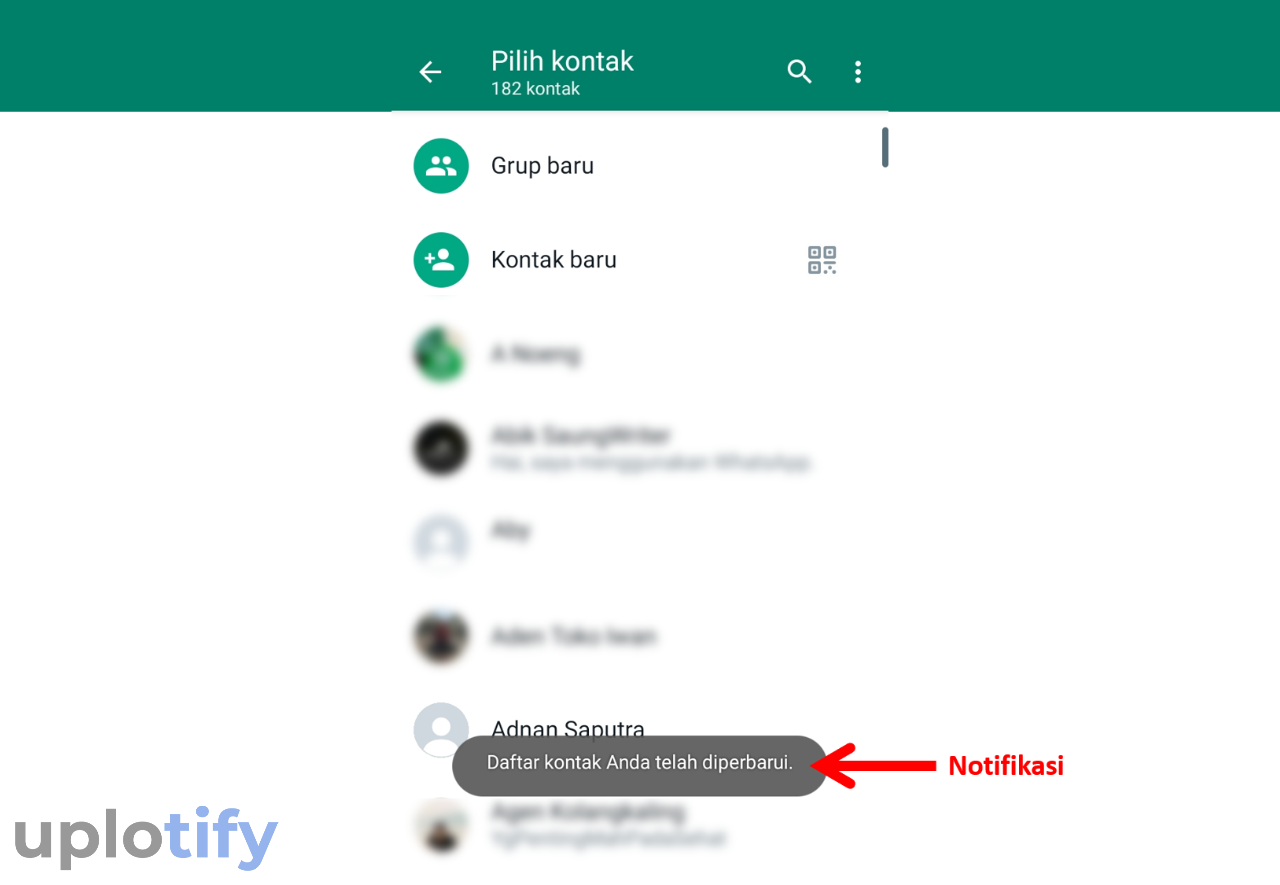Tap the third contact's grey placeholder avatar
Screen dimensions: 1280x885
coord(441,542)
